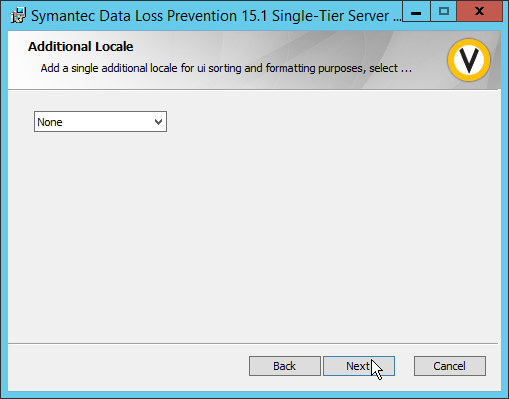This screenshot has width=509, height=399.
Task: Click the separator line above buttons
Action: 253,343
